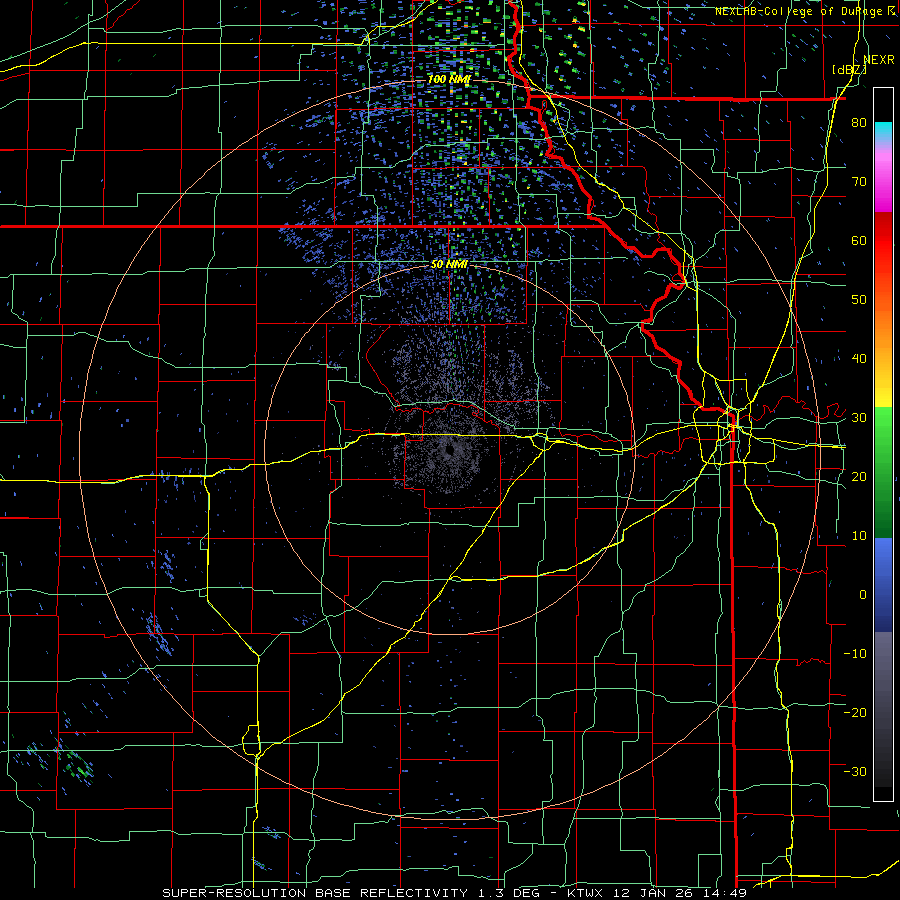
Task: Click the 70 value on the dBZ scale
Action: pos(859,182)
